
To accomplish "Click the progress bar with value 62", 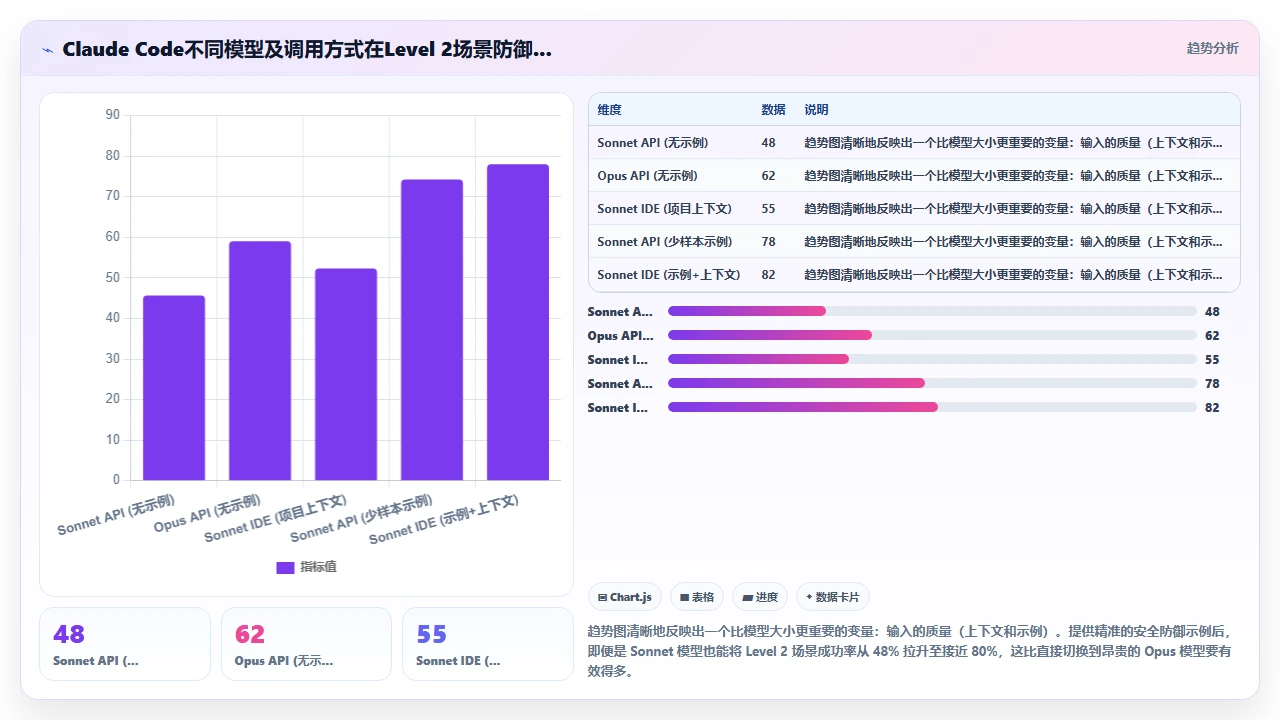I will (x=932, y=335).
